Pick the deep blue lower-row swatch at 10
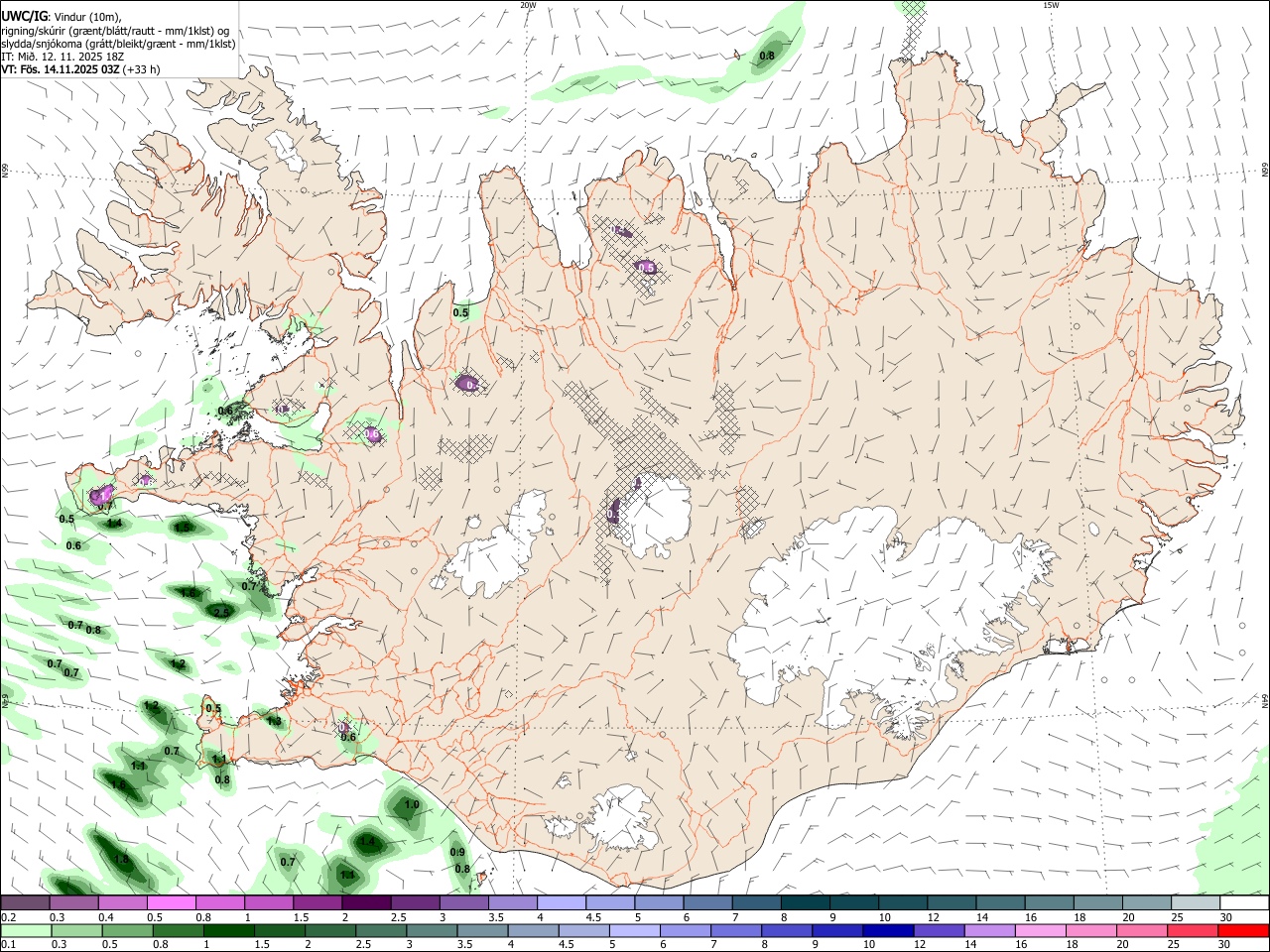The image size is (1270, 952). [888, 930]
